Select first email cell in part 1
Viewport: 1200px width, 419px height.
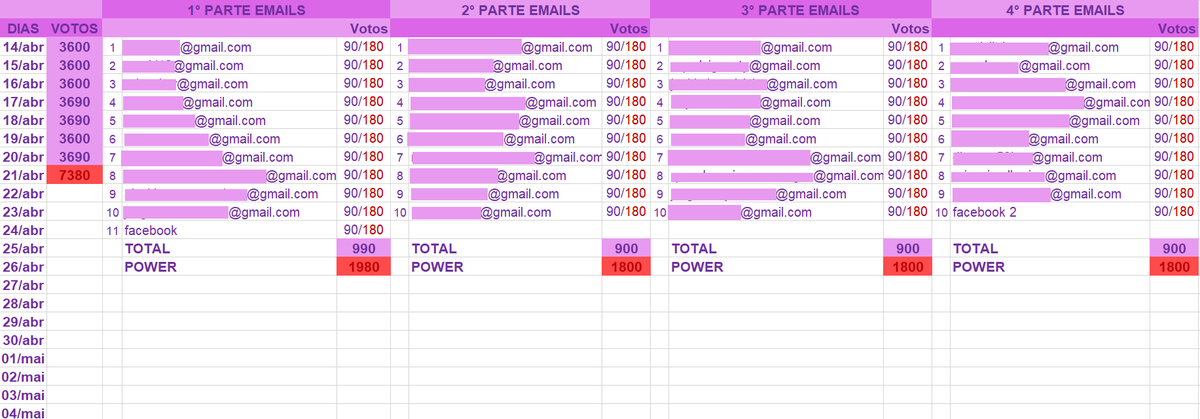(229, 47)
